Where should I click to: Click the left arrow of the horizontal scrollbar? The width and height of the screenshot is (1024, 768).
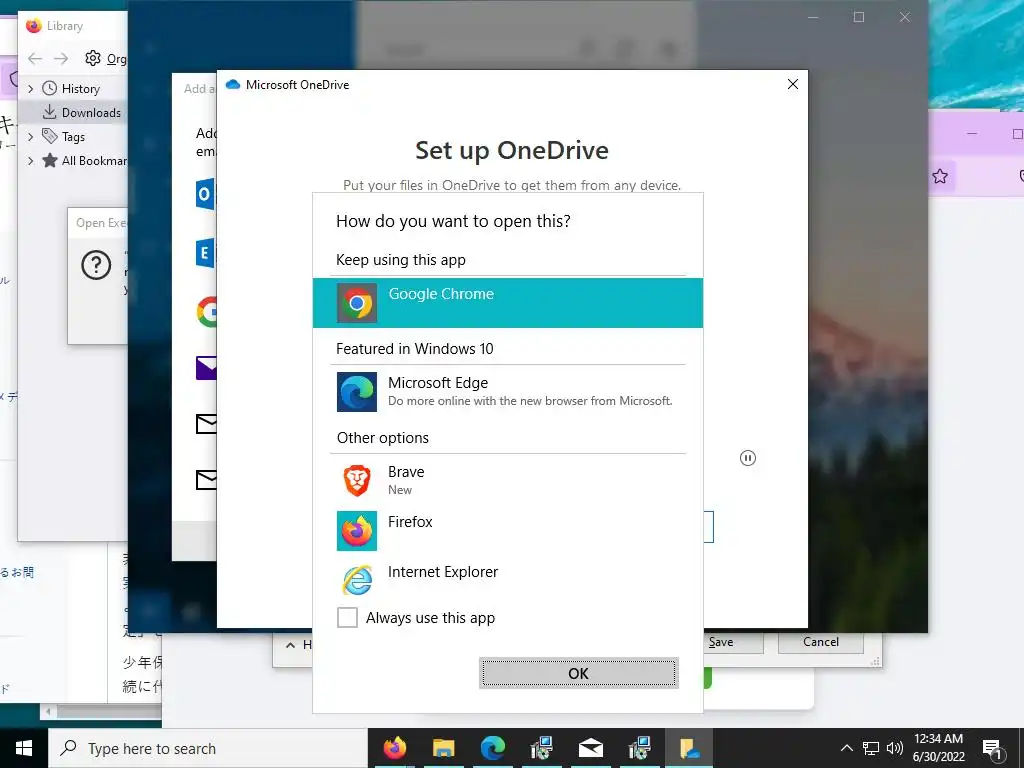point(48,711)
